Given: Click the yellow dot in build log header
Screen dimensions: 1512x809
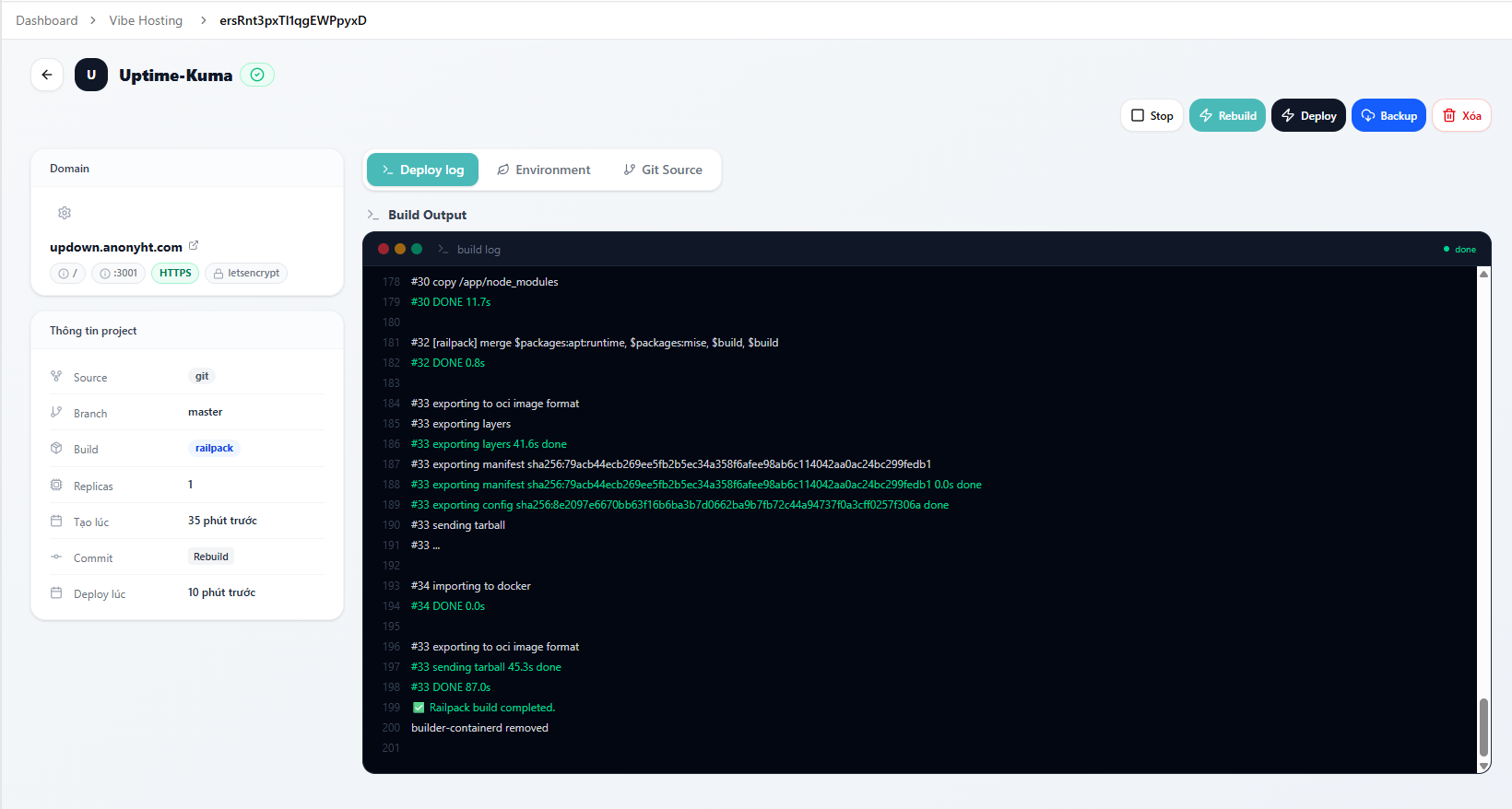Looking at the screenshot, I should coord(400,249).
